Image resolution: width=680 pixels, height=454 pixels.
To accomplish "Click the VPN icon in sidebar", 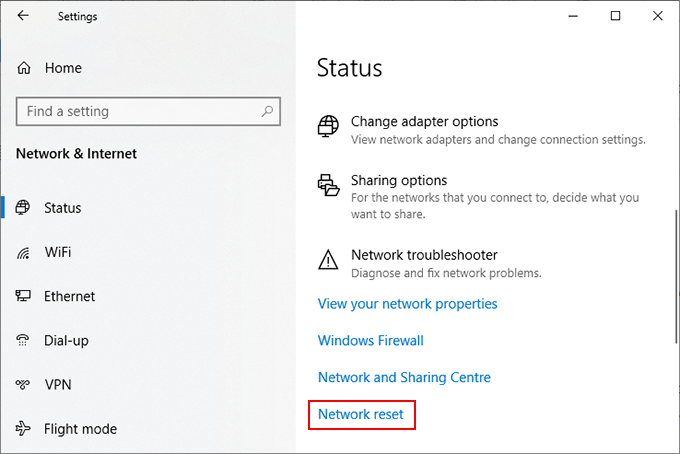I will (x=24, y=384).
